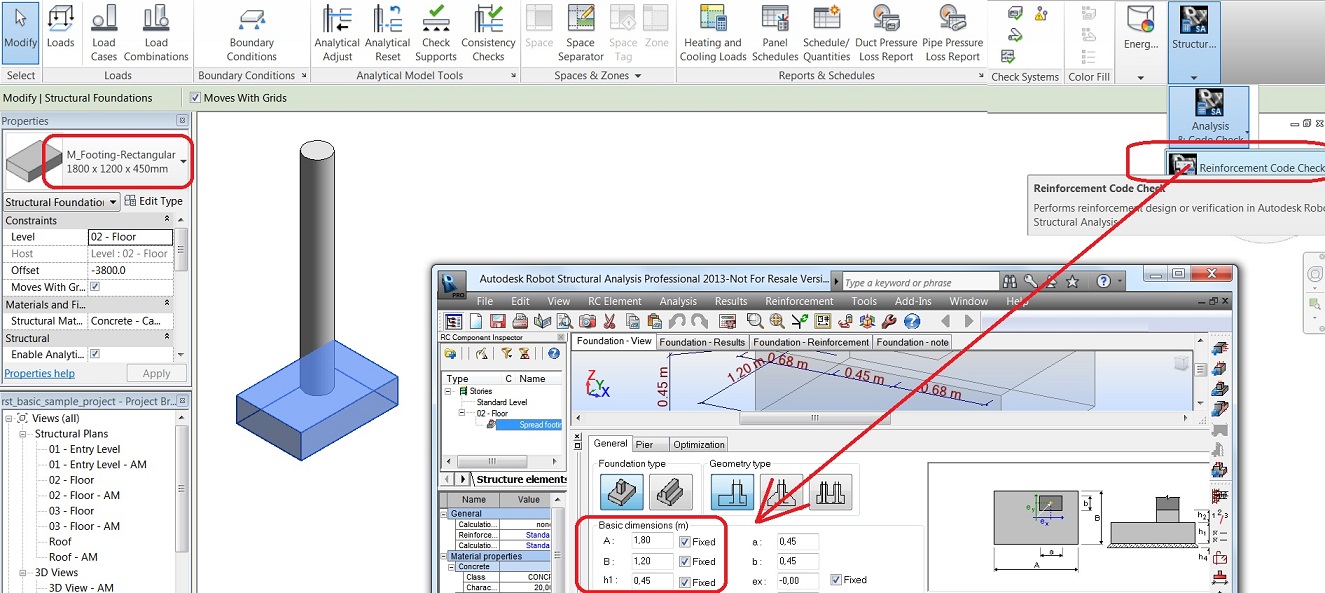Toggle Fixed checkbox for dimension B
Viewport: 1325px width, 593px height.
[x=685, y=561]
